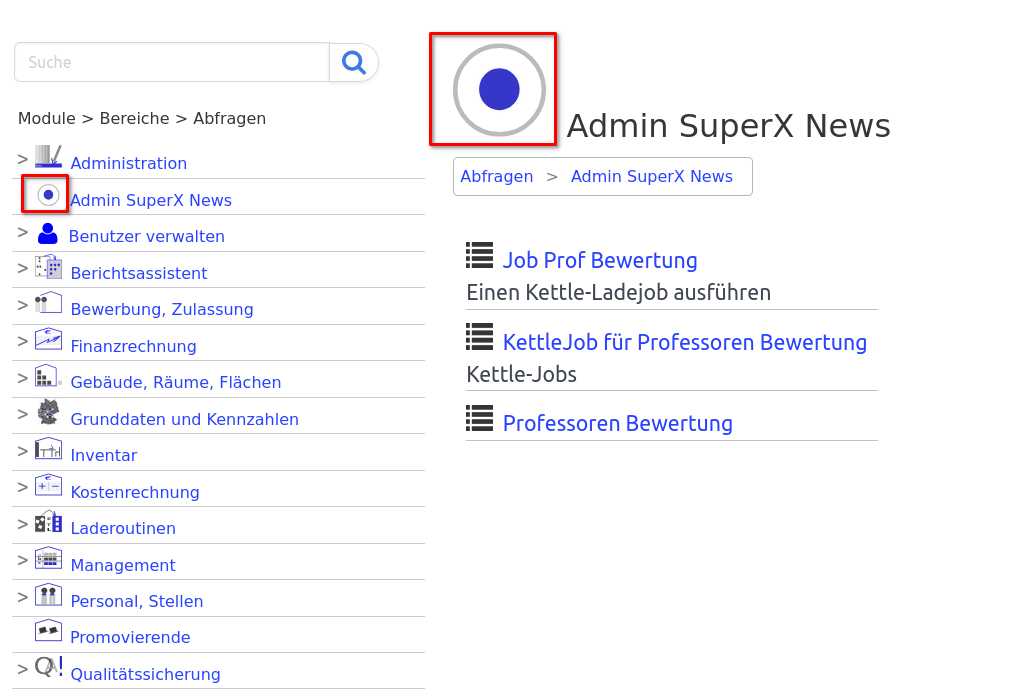The width and height of the screenshot is (1018, 691).
Task: Click list icon next to KettleJob für Professoren Bewertung
Action: coord(479,337)
